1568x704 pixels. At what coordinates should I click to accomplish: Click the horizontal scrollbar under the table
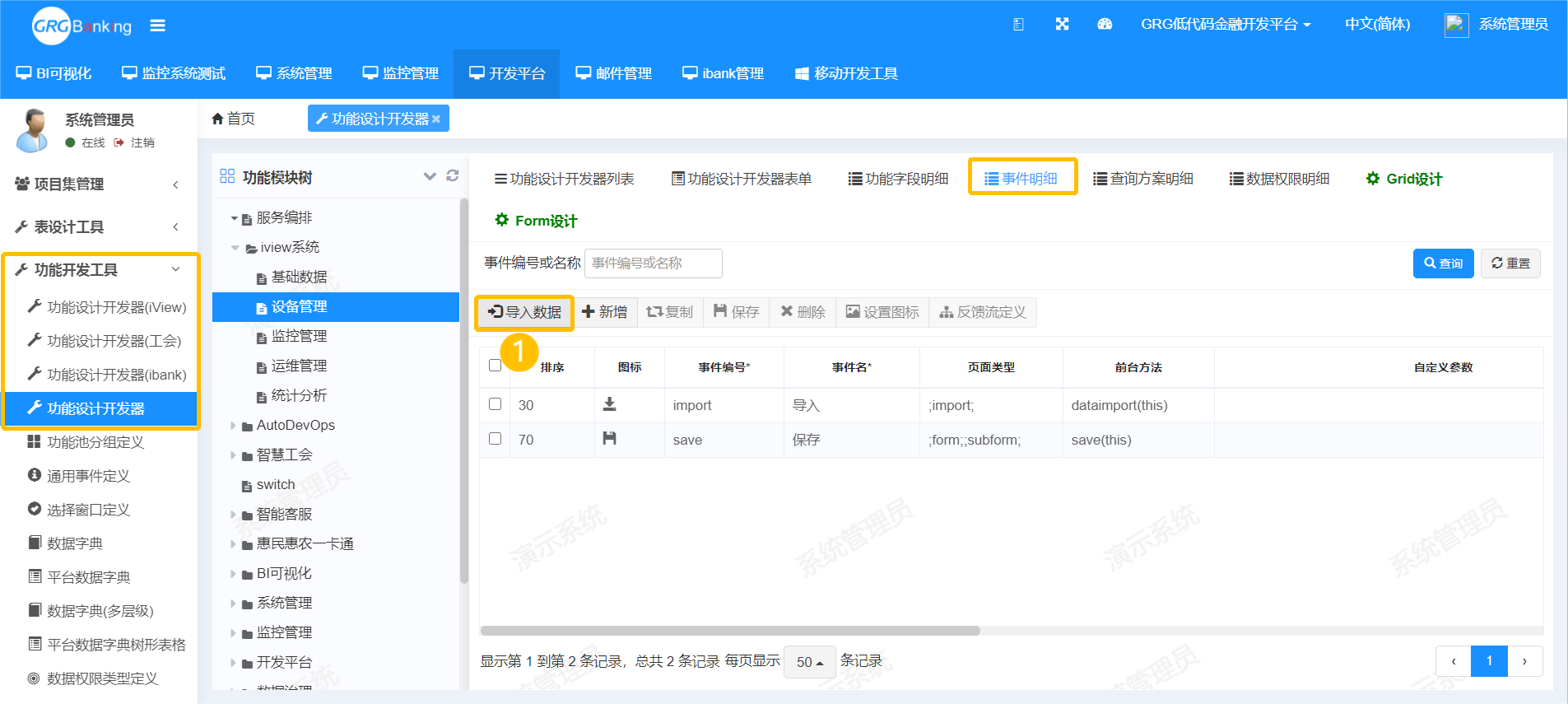click(730, 631)
